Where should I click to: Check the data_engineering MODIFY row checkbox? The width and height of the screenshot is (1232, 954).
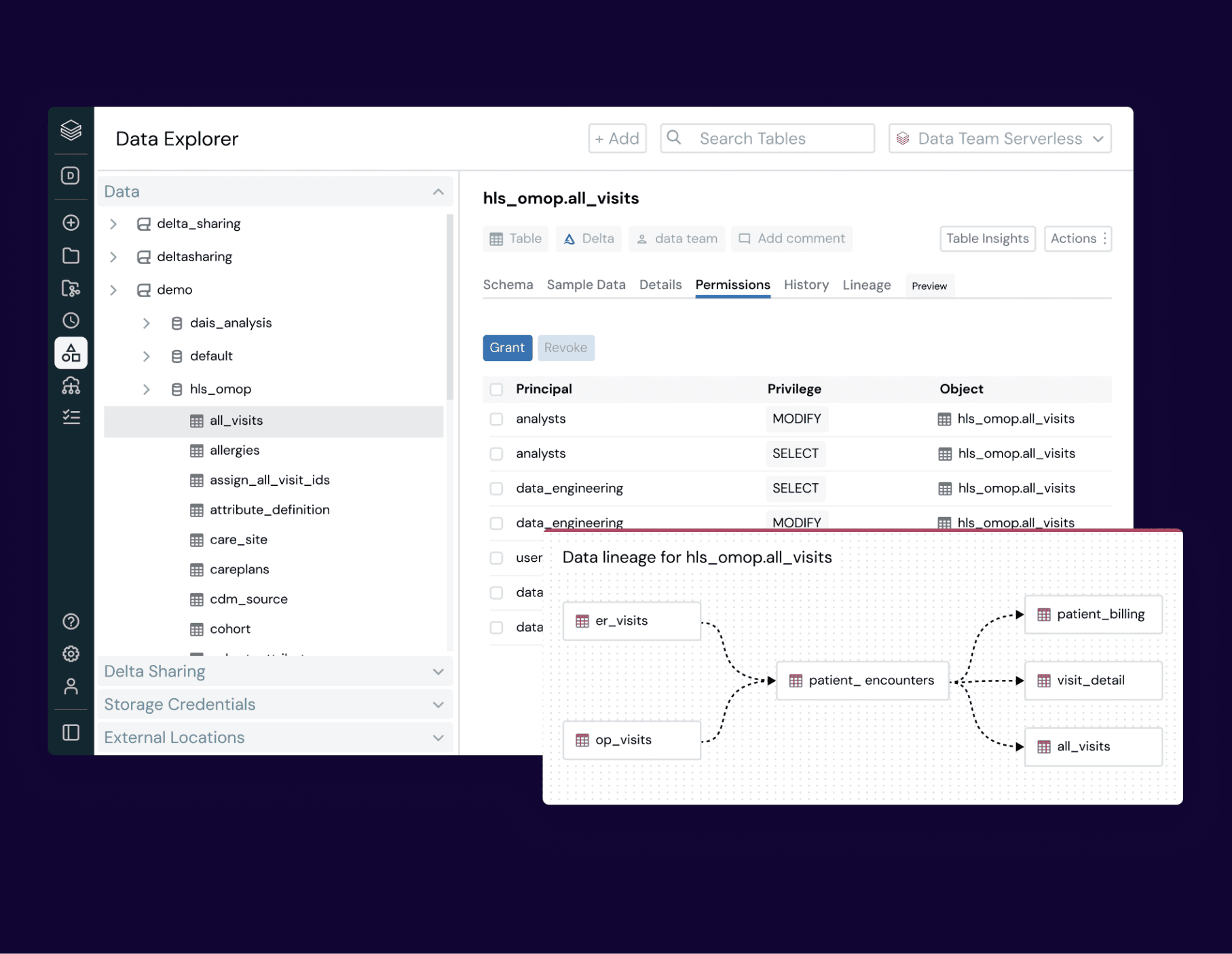click(496, 523)
